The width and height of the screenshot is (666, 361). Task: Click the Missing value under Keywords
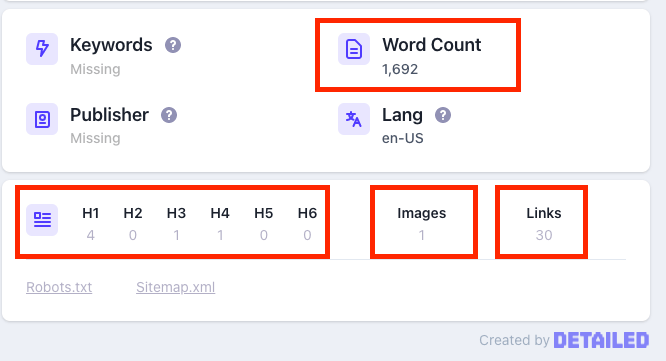(x=95, y=69)
